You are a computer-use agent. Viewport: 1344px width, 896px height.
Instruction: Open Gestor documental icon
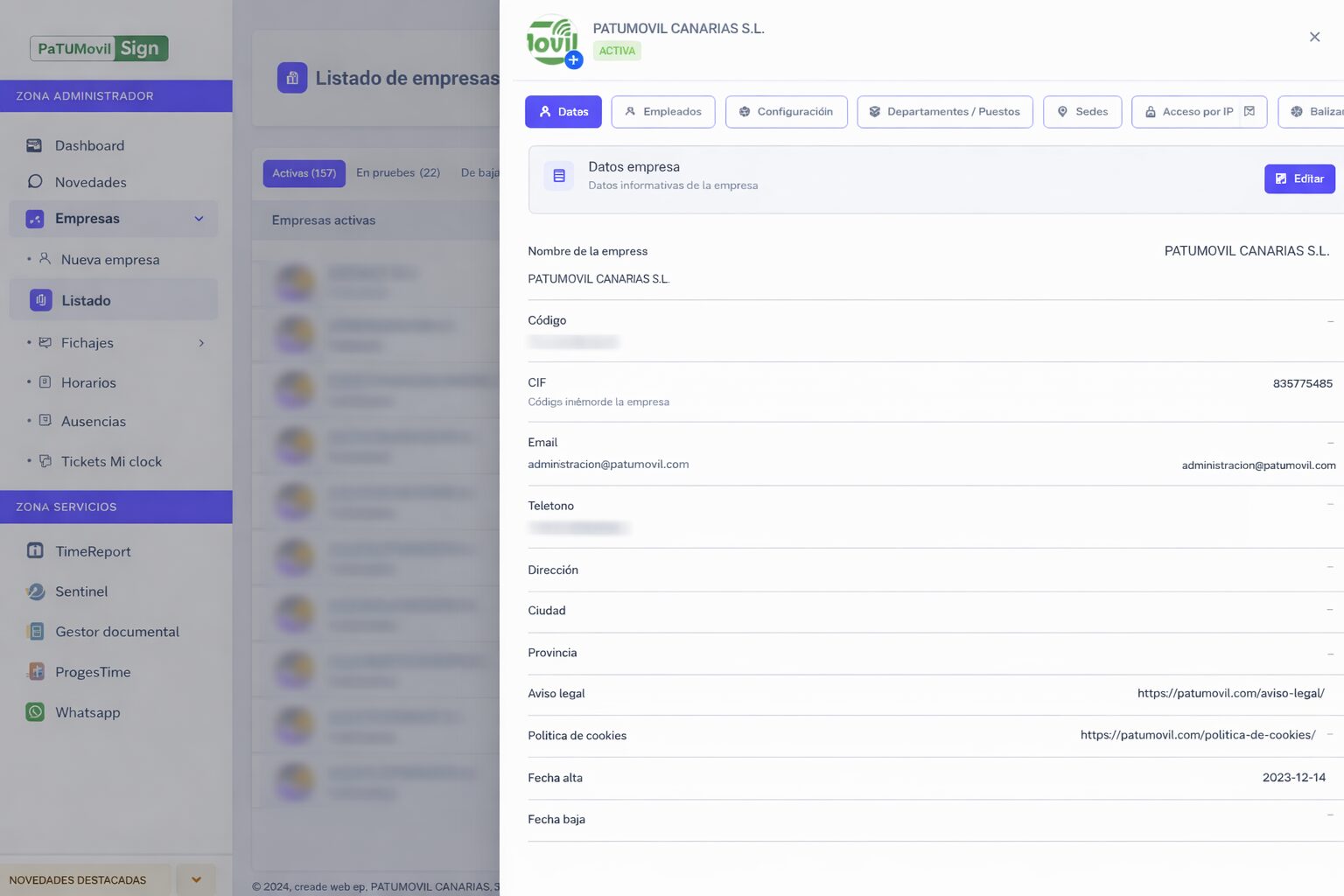[x=35, y=632]
